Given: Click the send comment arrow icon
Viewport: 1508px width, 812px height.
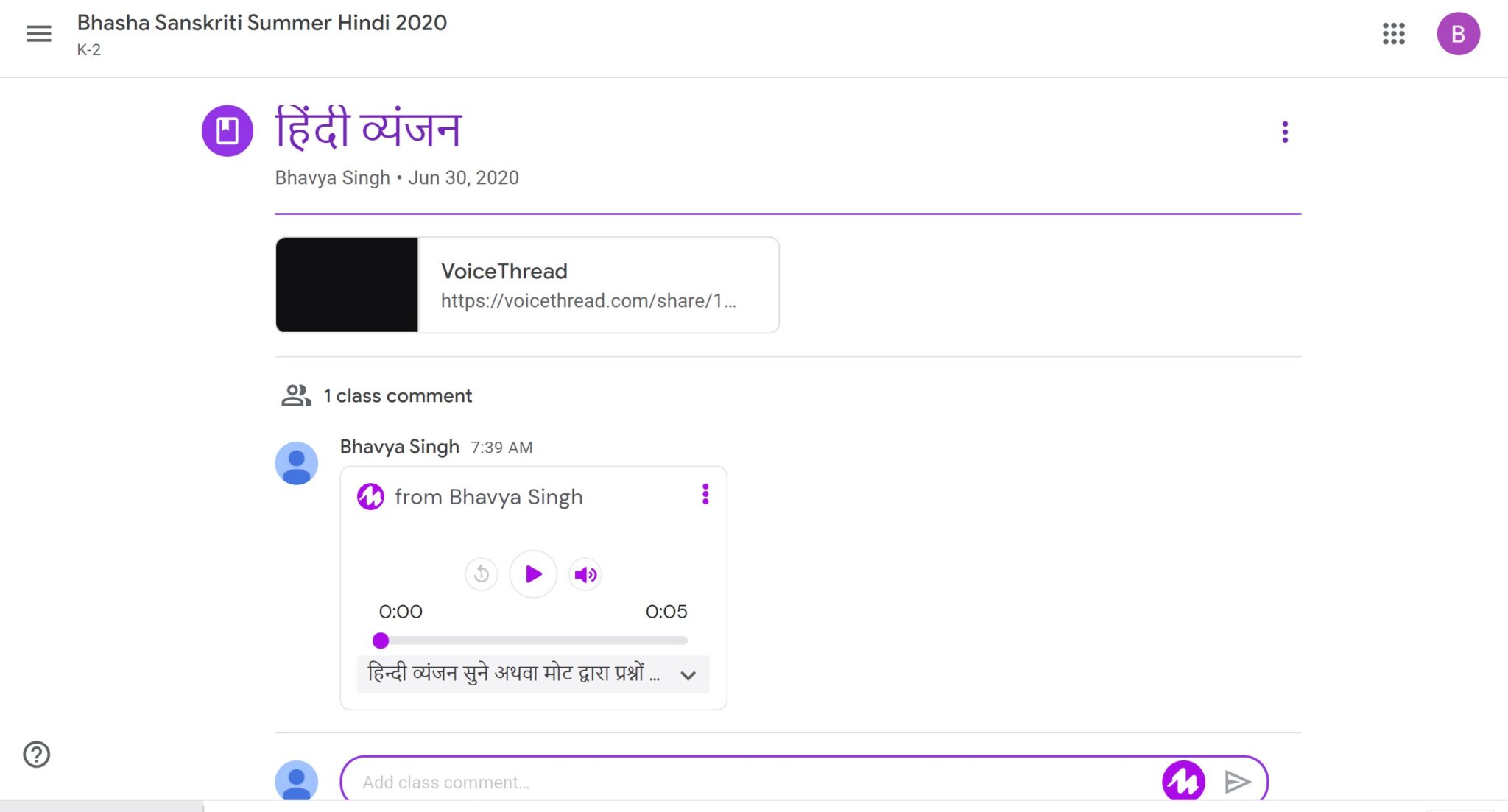Looking at the screenshot, I should (x=1238, y=780).
